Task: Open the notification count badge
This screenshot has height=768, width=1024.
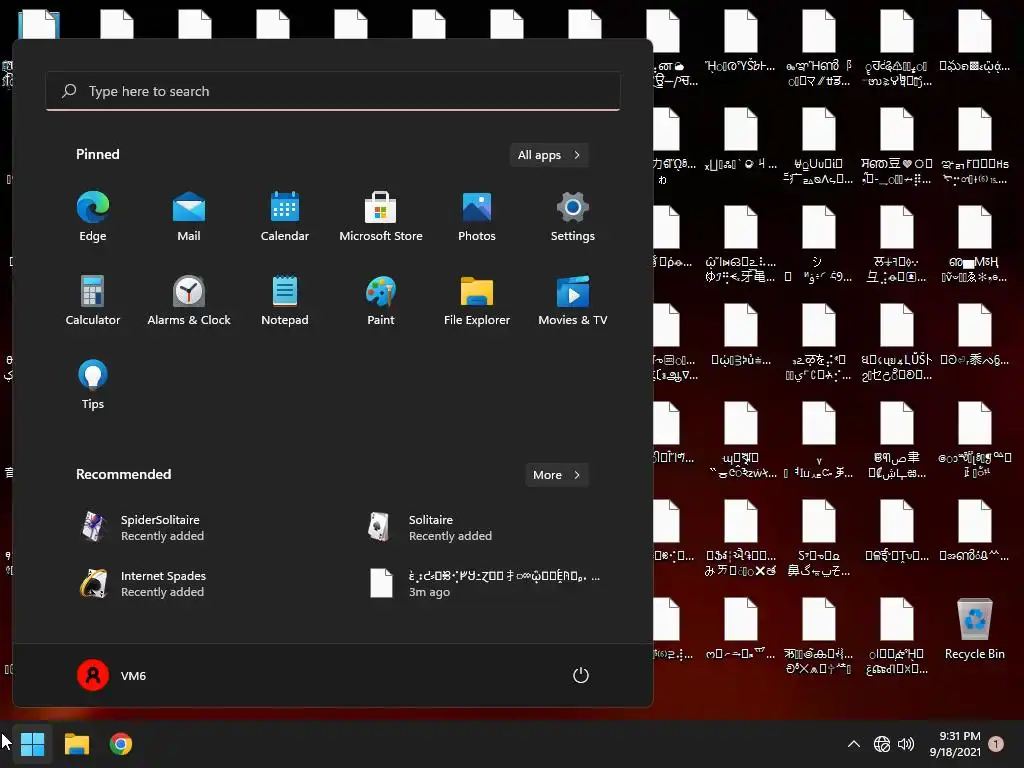Action: pyautogui.click(x=996, y=744)
